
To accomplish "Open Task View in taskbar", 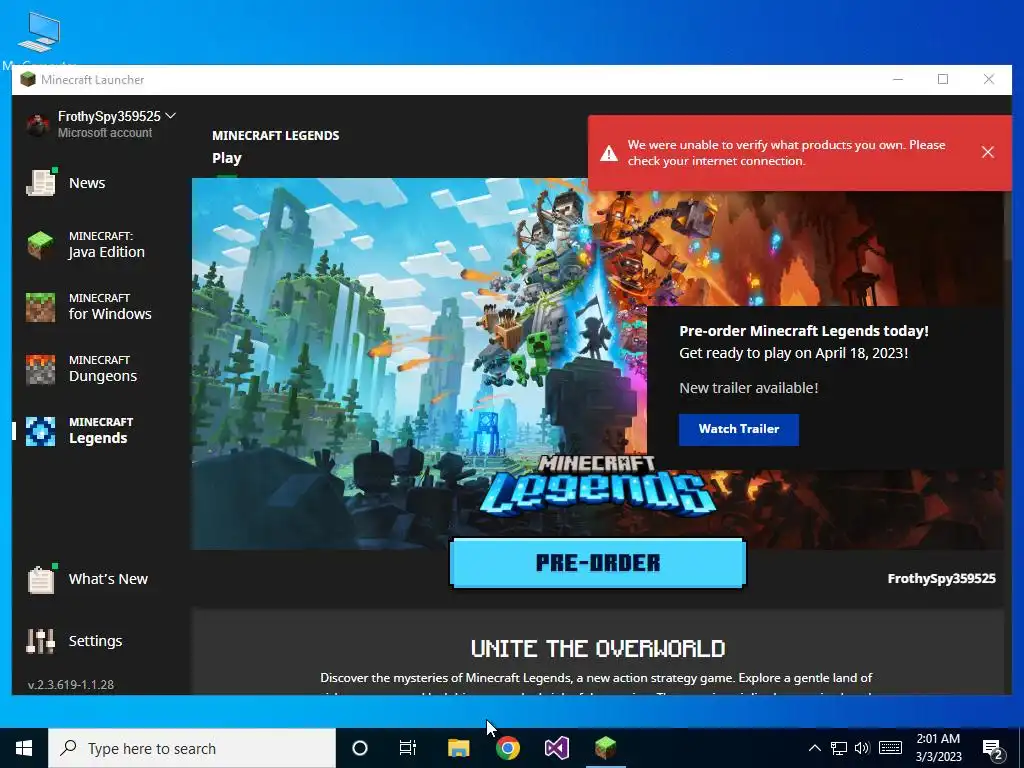I will 408,748.
